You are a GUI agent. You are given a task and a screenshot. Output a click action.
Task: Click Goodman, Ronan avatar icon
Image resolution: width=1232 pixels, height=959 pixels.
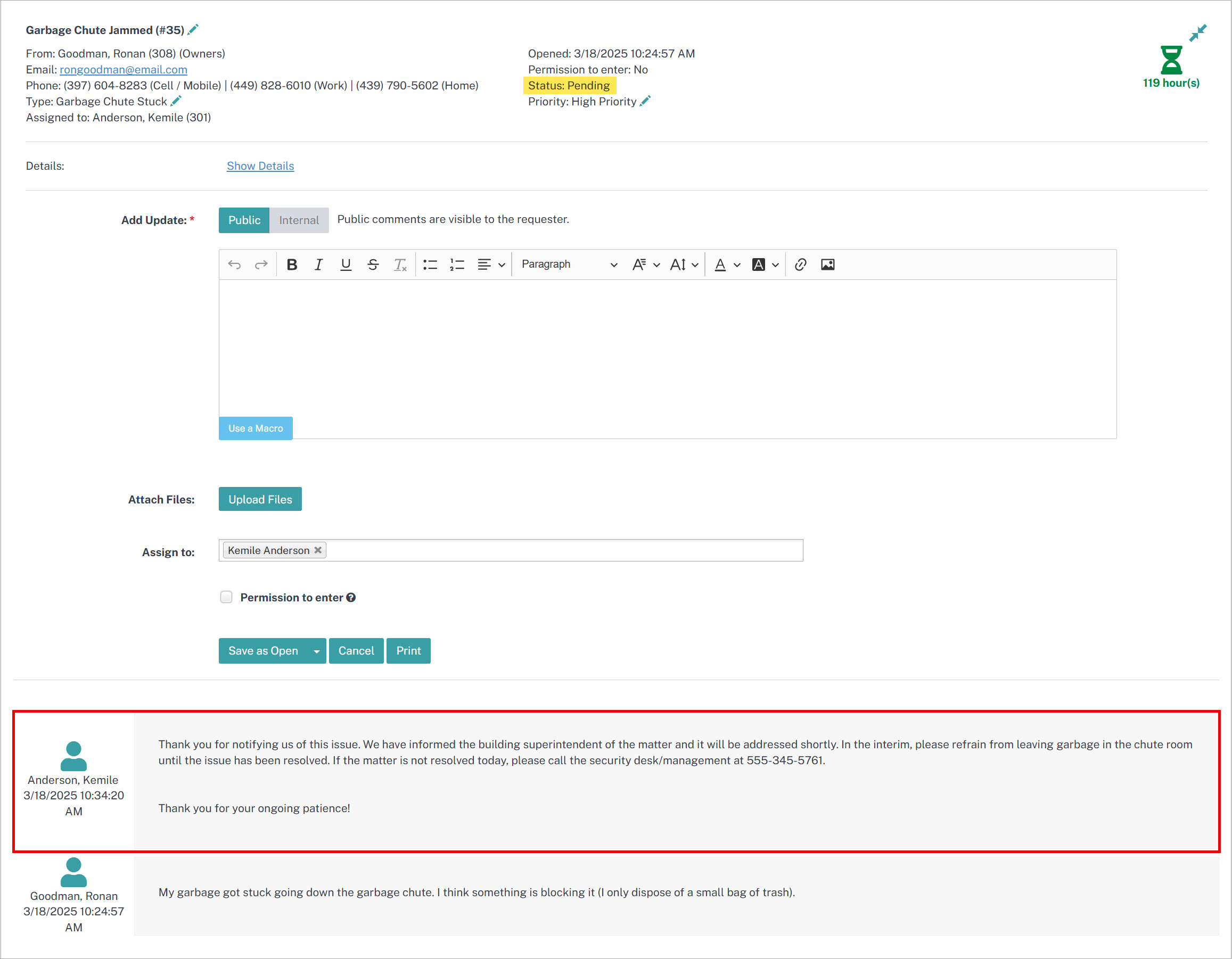73,872
